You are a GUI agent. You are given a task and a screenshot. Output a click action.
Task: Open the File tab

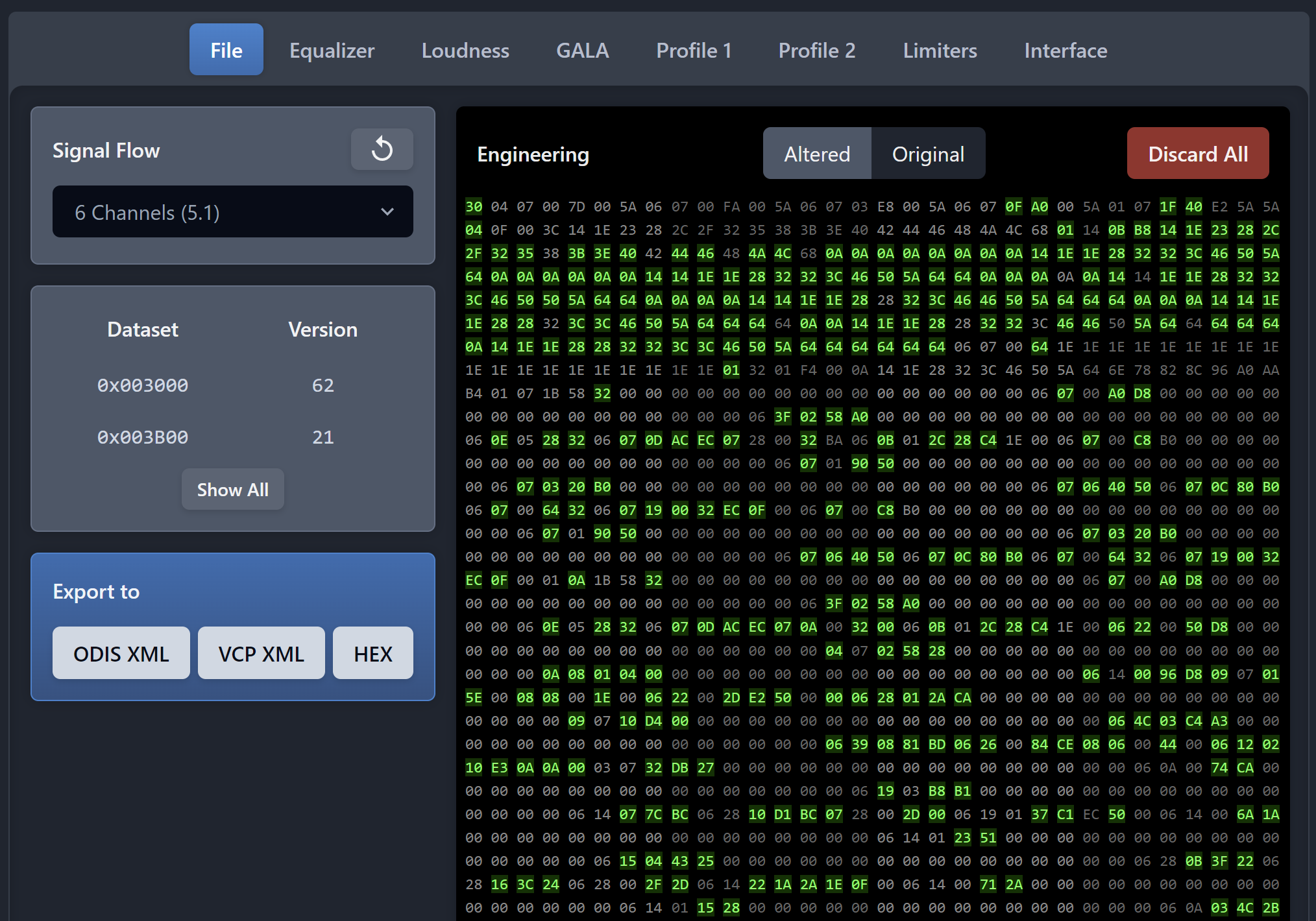pyautogui.click(x=226, y=50)
